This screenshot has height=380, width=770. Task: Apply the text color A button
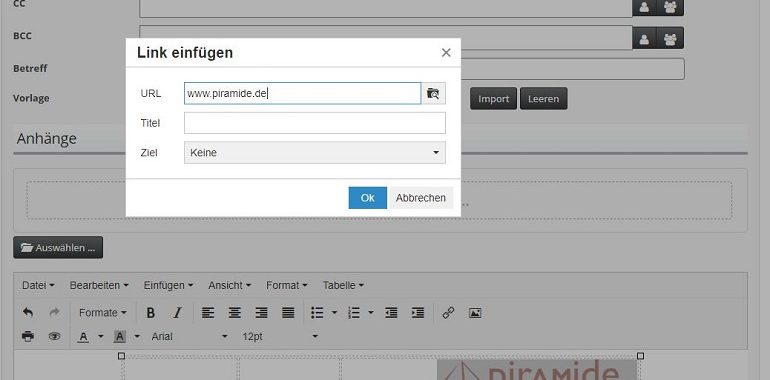pos(83,336)
